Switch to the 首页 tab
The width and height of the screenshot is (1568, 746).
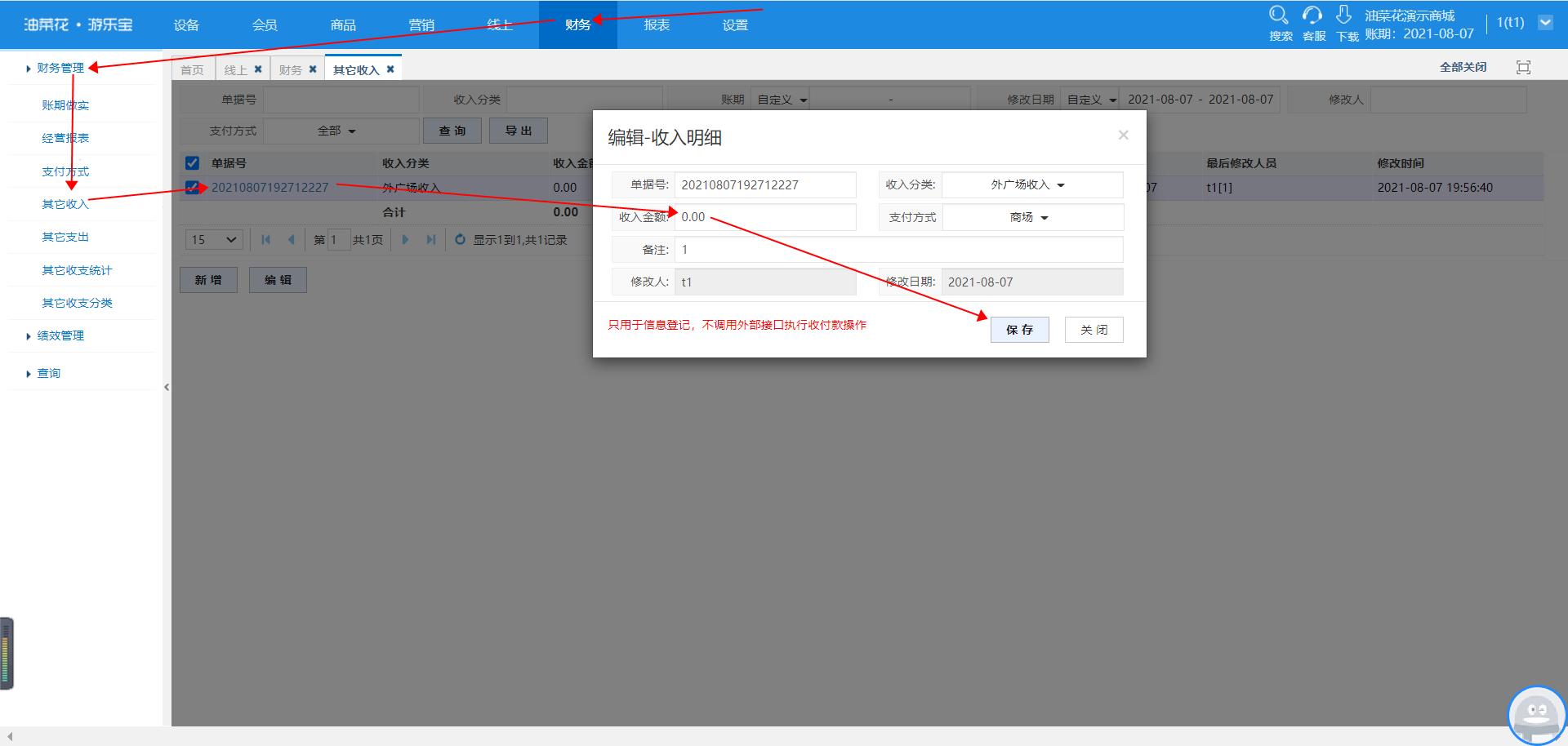193,69
